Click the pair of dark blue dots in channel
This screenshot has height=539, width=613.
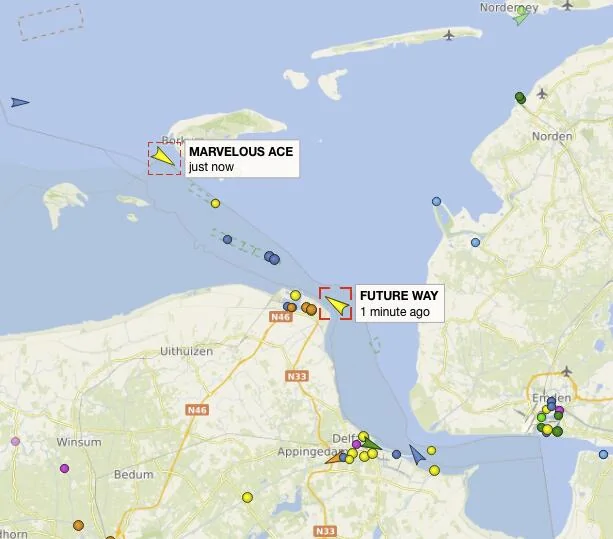(x=272, y=258)
